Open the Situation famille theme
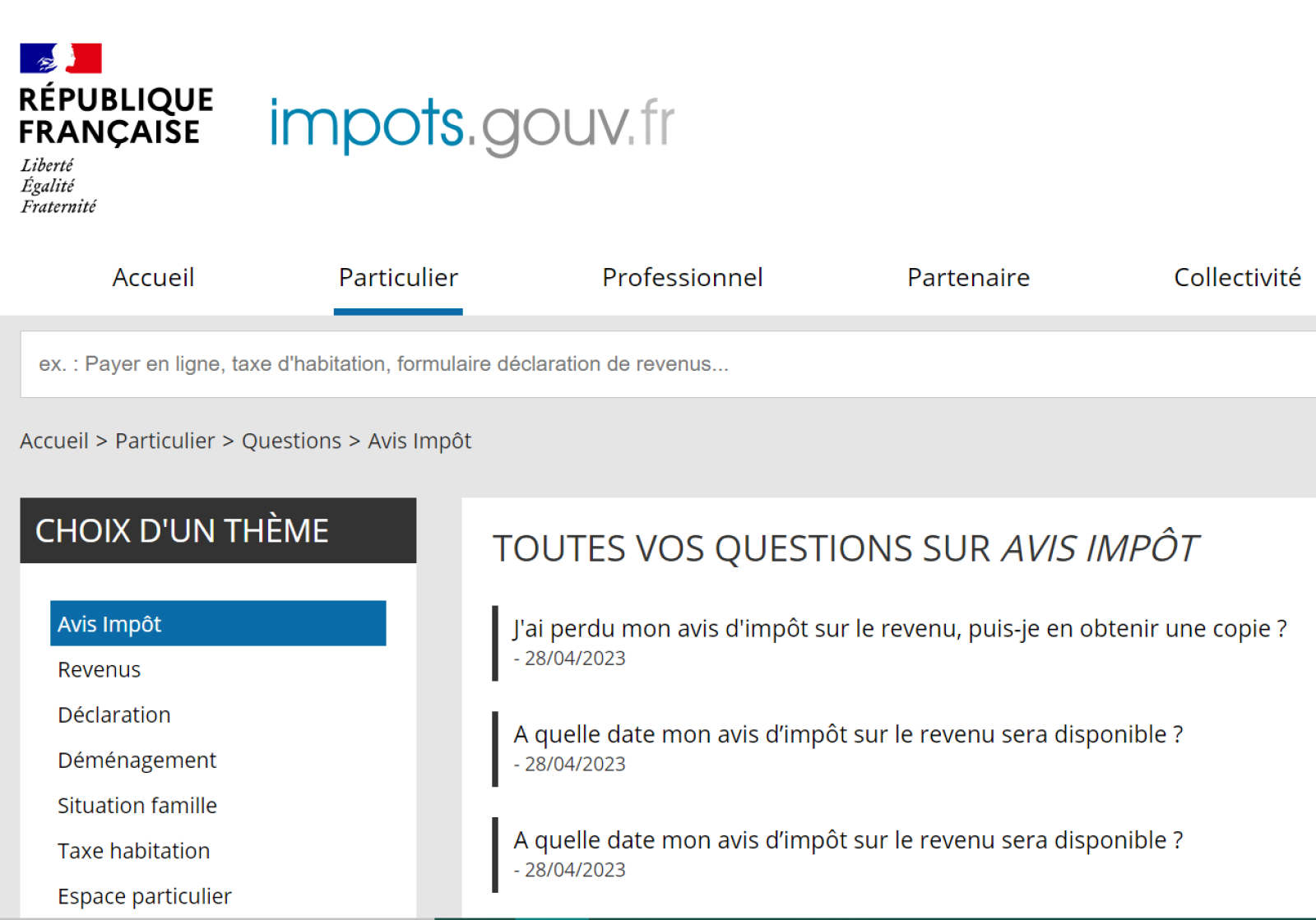The height and width of the screenshot is (920, 1316). [137, 805]
